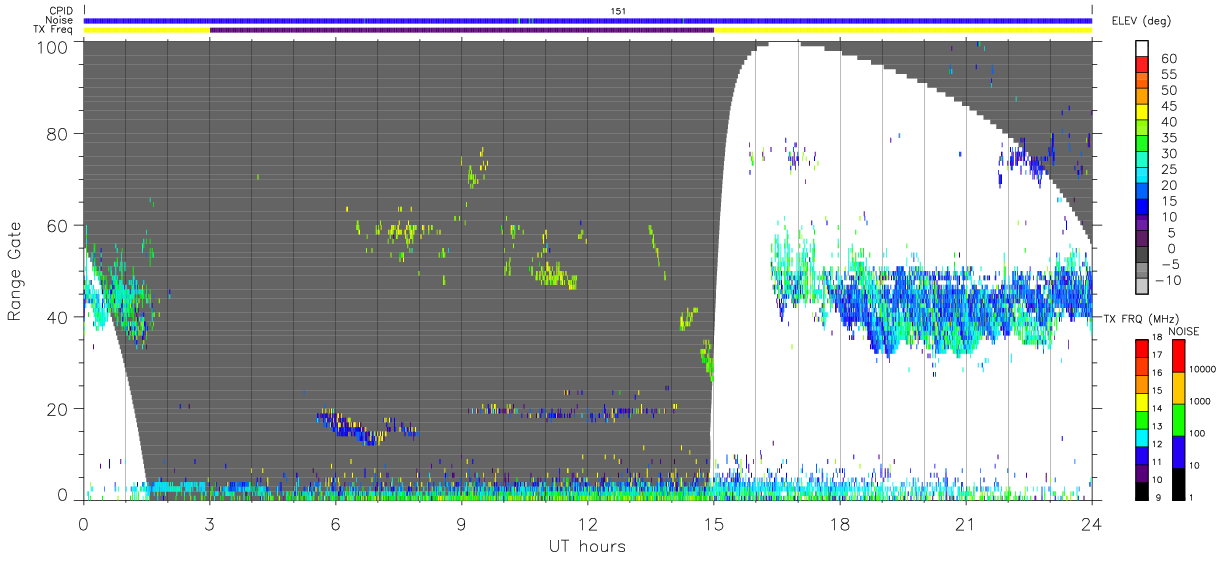
Task: Click the yellow TX Freq bar segment after hour 15
Action: pos(903,30)
